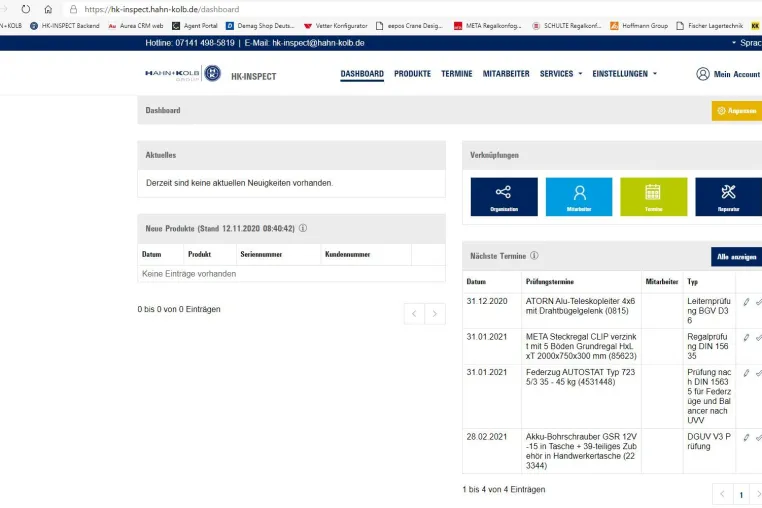Screen dimensions: 762x508
Task: Go to next page of Neue Produkte
Action: coord(435,314)
